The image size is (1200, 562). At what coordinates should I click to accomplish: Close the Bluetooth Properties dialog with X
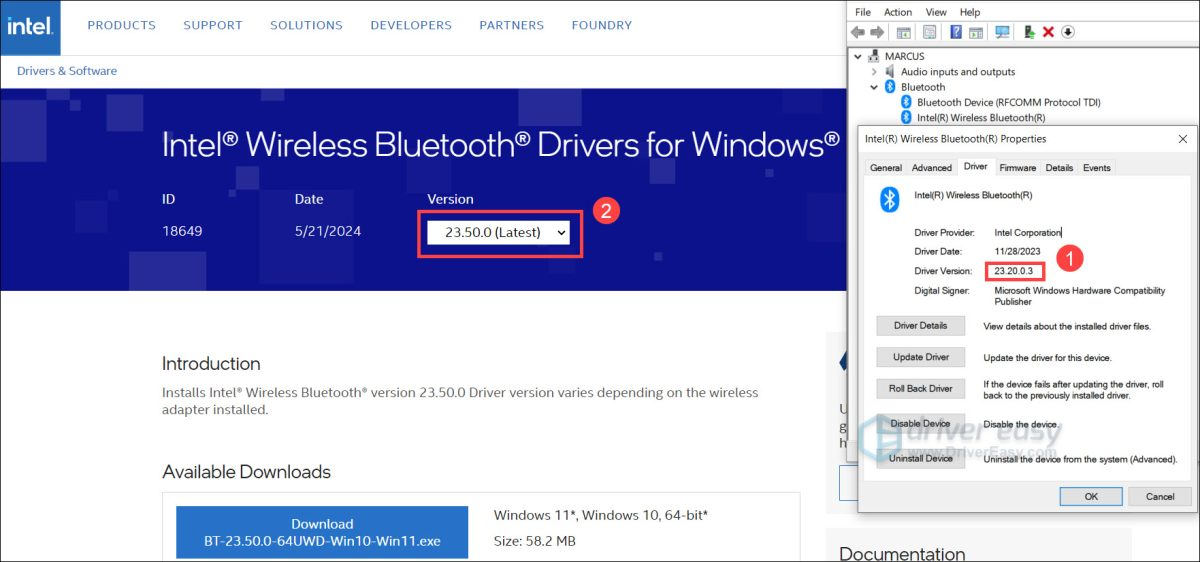1183,139
